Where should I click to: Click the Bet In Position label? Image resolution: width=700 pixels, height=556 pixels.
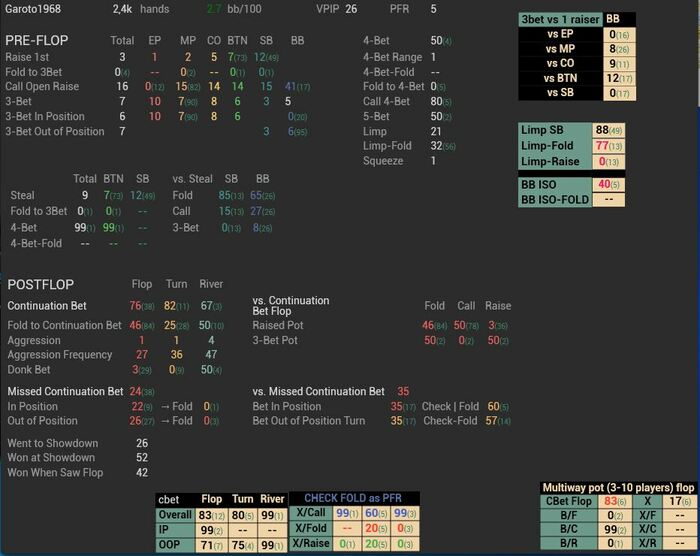click(287, 407)
